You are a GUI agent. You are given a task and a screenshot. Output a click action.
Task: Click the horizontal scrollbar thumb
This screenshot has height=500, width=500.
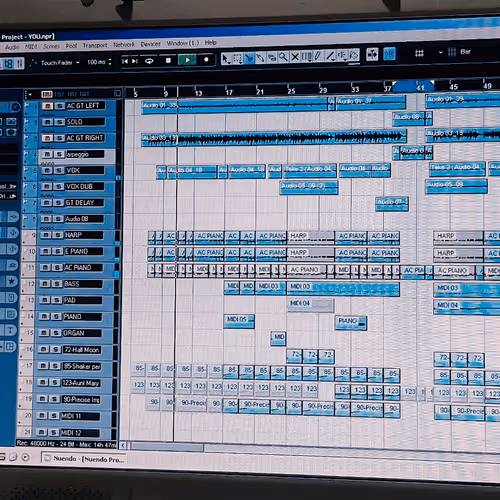(x=167, y=447)
